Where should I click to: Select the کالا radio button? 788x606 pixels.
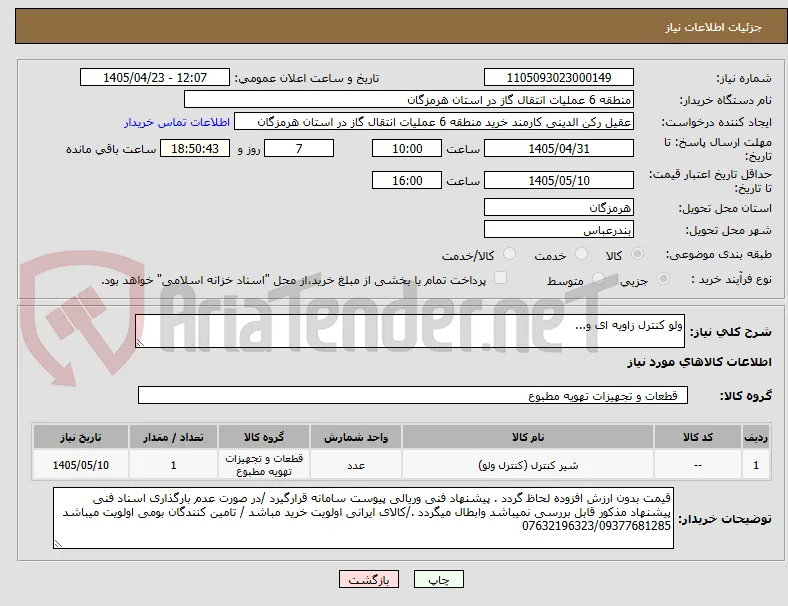(x=637, y=254)
